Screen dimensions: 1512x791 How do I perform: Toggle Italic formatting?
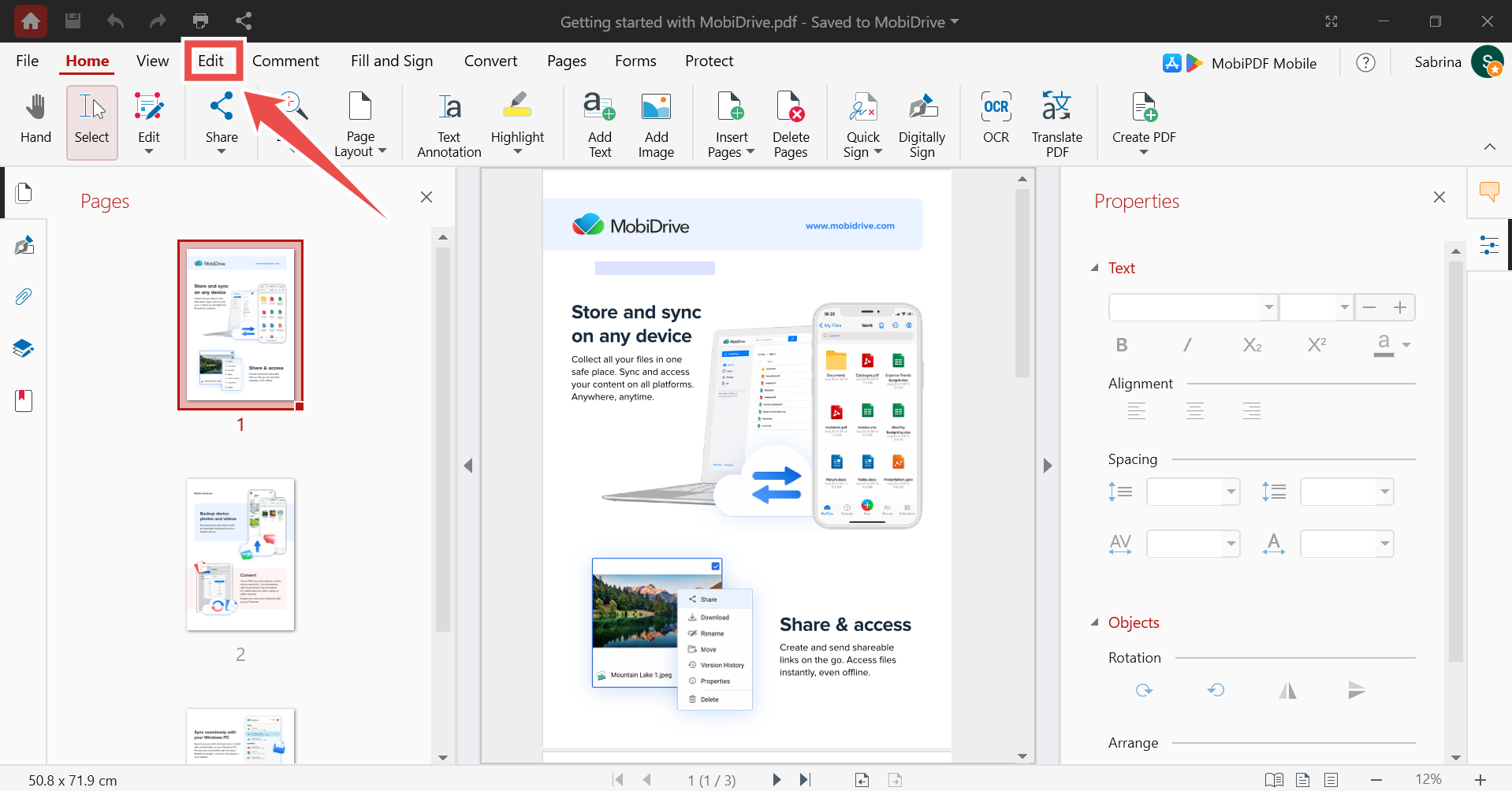(x=1187, y=345)
